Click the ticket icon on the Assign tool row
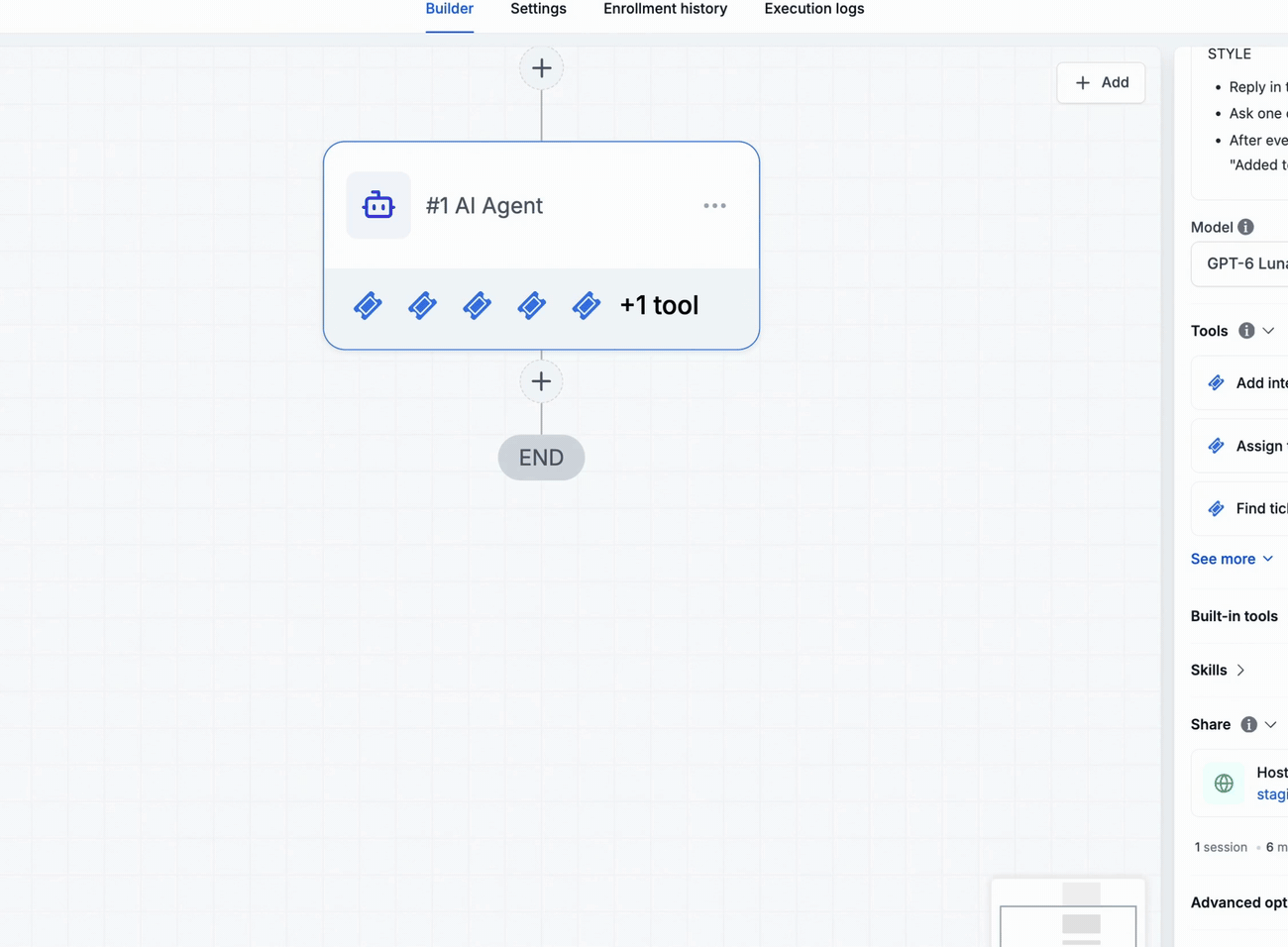The image size is (1288, 947). click(1216, 446)
